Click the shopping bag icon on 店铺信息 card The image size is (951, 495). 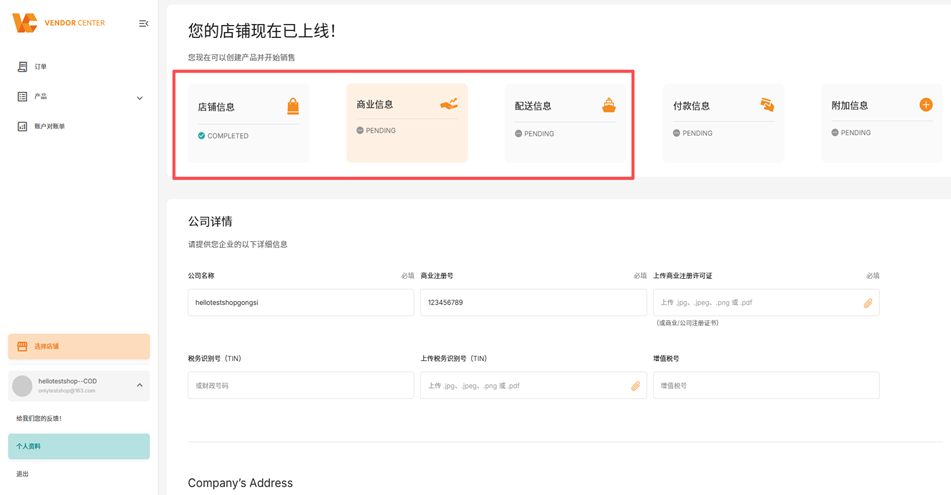coord(293,106)
